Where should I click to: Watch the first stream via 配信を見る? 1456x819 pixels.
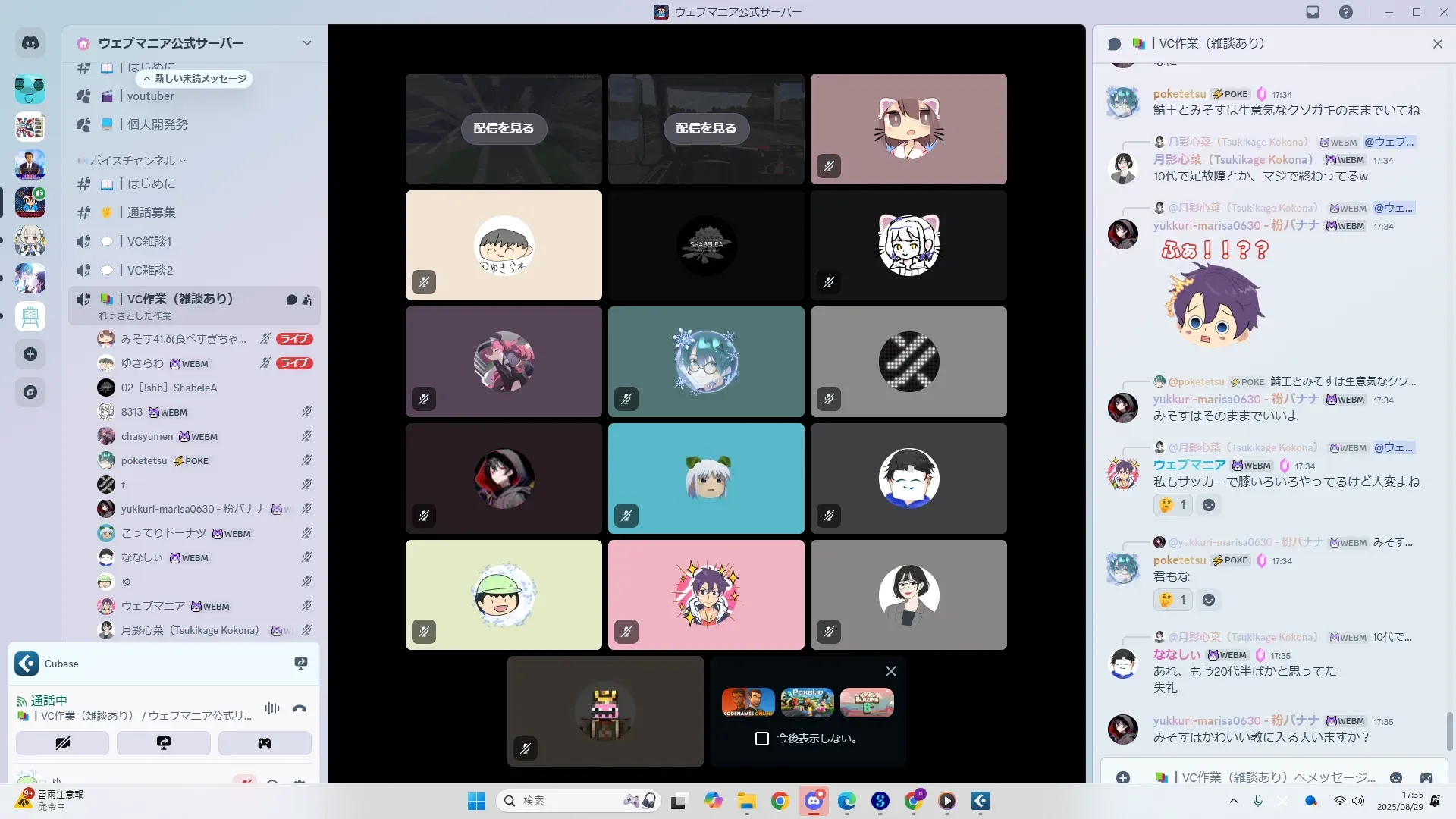click(x=504, y=128)
